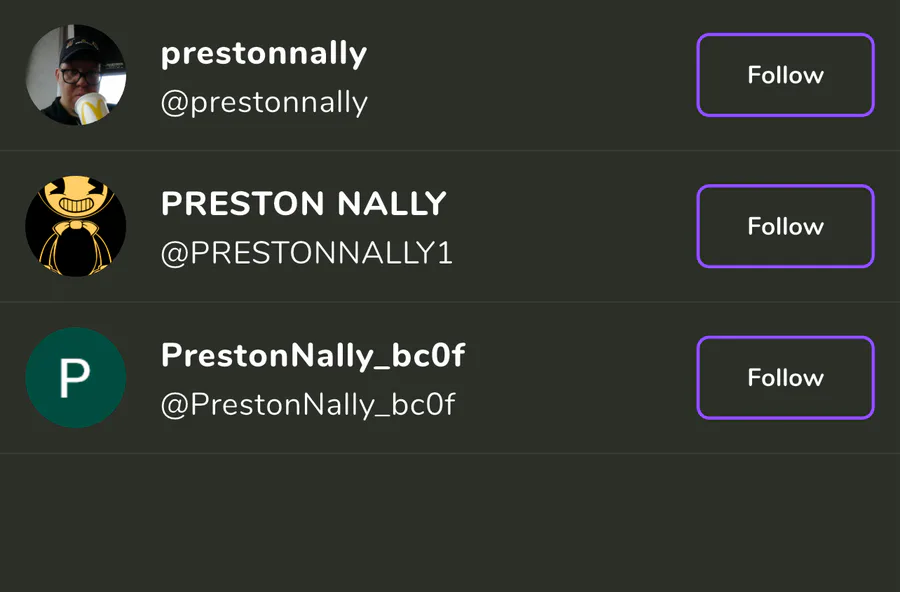Click the @PrestonNally_bc0f handle
The height and width of the screenshot is (592, 900).
308,404
